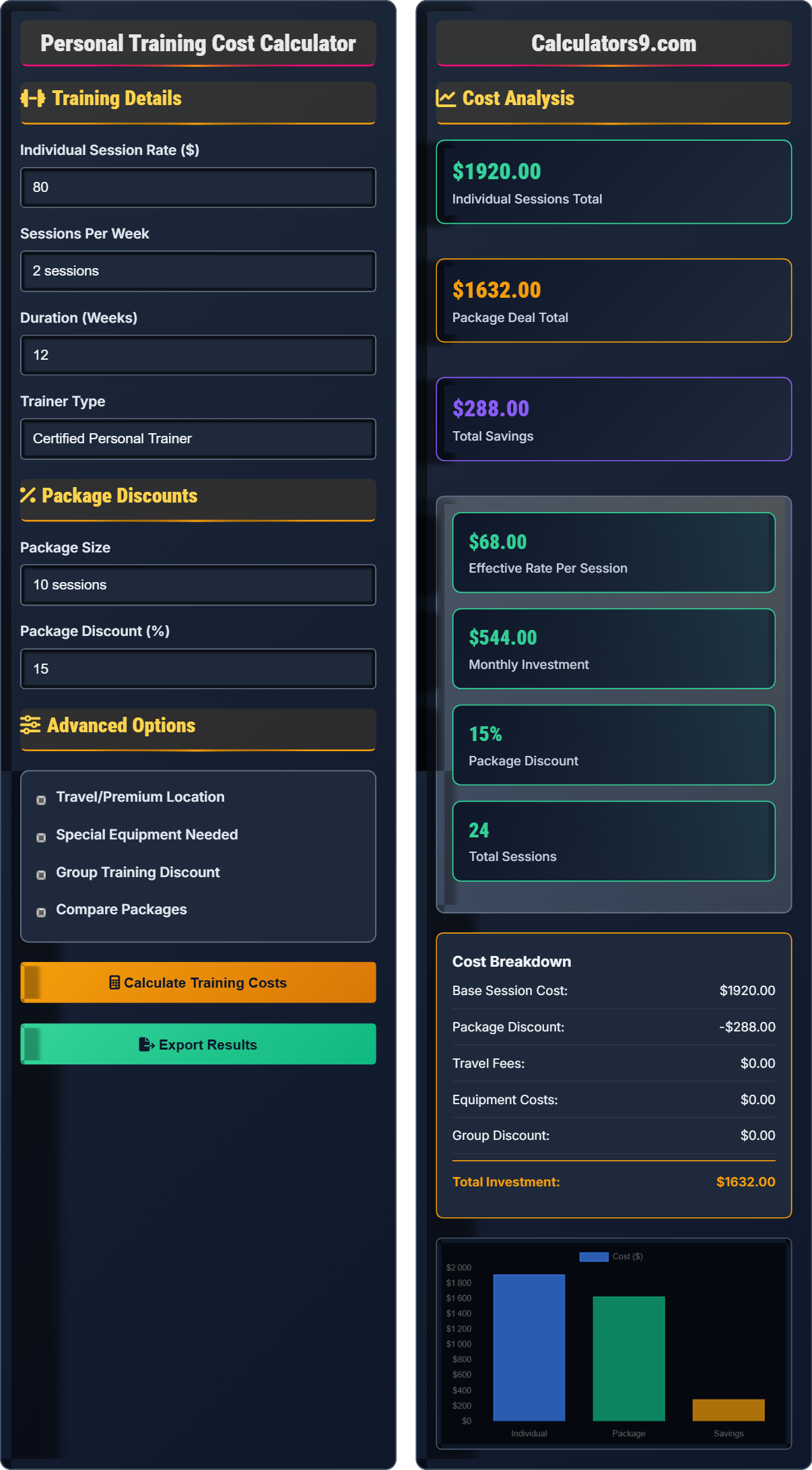Screen dimensions: 812x1470
Task: Click the Group Discount row
Action: (614, 1135)
